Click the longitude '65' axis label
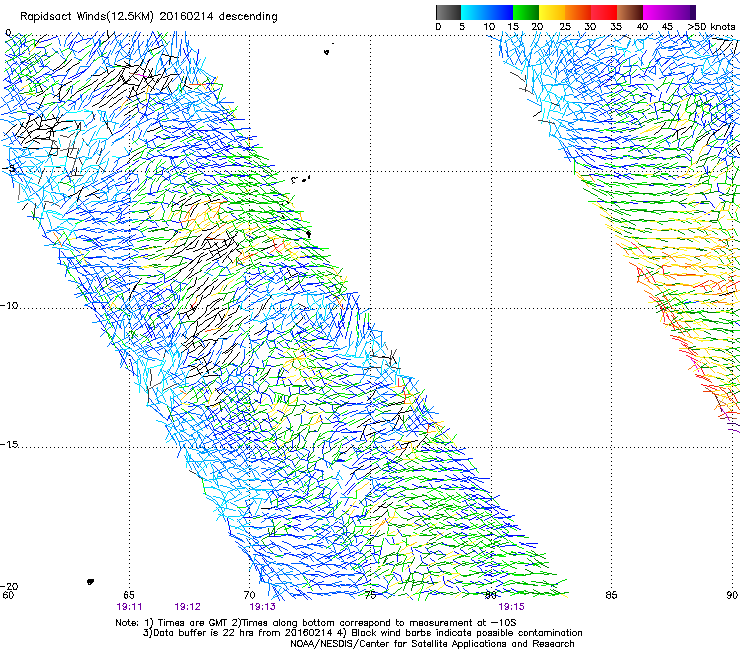Image resolution: width=740 pixels, height=650 pixels. coord(129,595)
